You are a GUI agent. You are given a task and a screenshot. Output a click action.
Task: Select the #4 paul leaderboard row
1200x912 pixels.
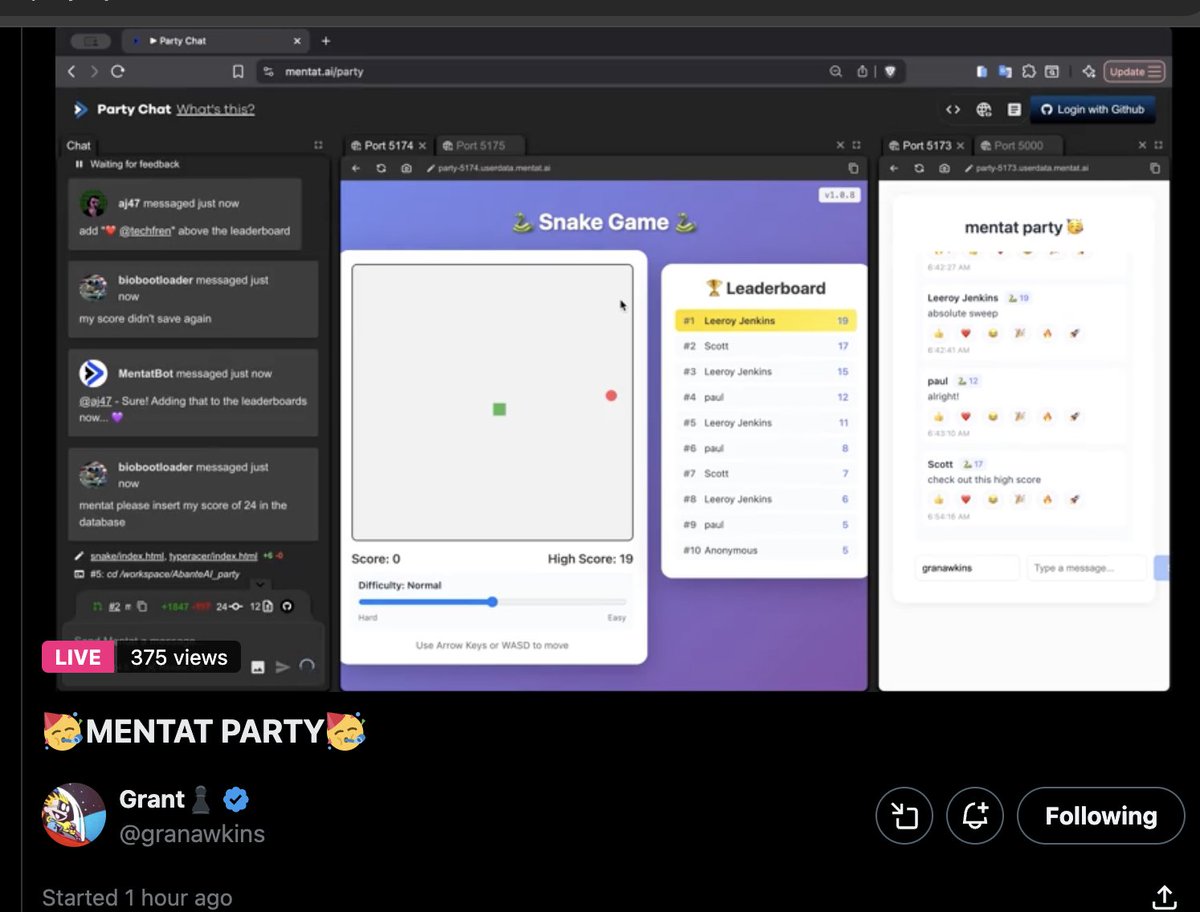[766, 397]
